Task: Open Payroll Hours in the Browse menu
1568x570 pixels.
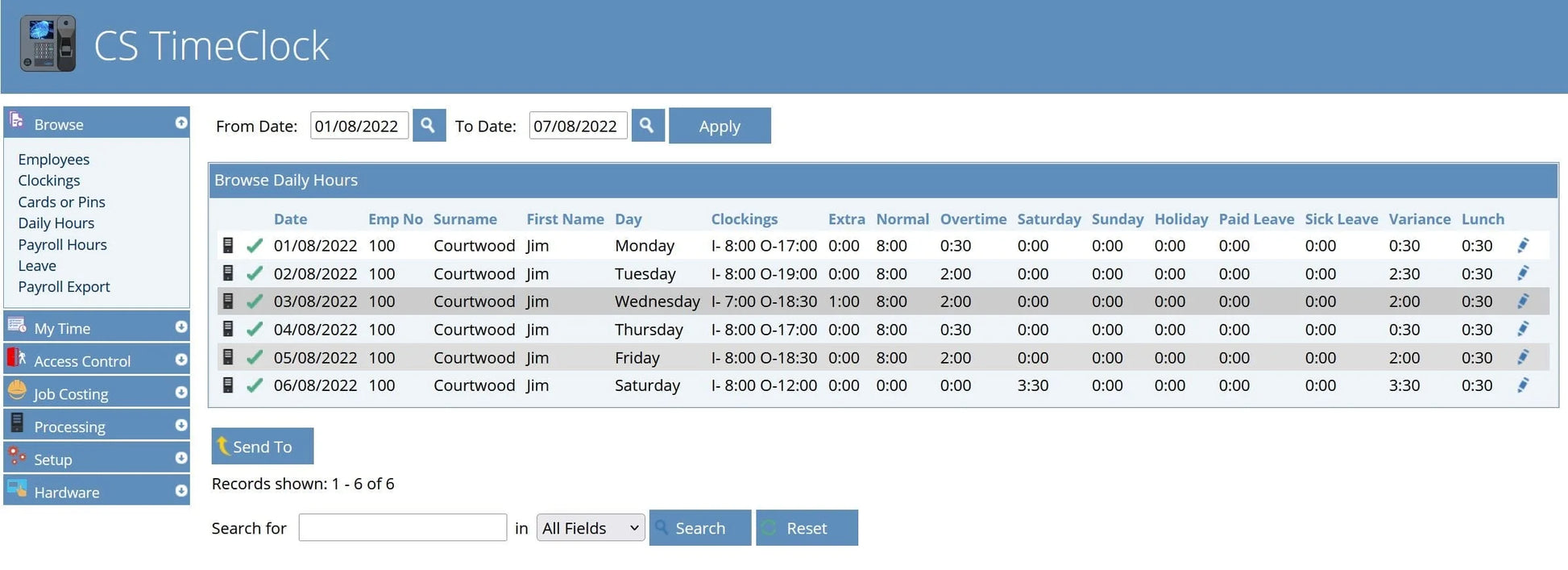Action: 63,244
